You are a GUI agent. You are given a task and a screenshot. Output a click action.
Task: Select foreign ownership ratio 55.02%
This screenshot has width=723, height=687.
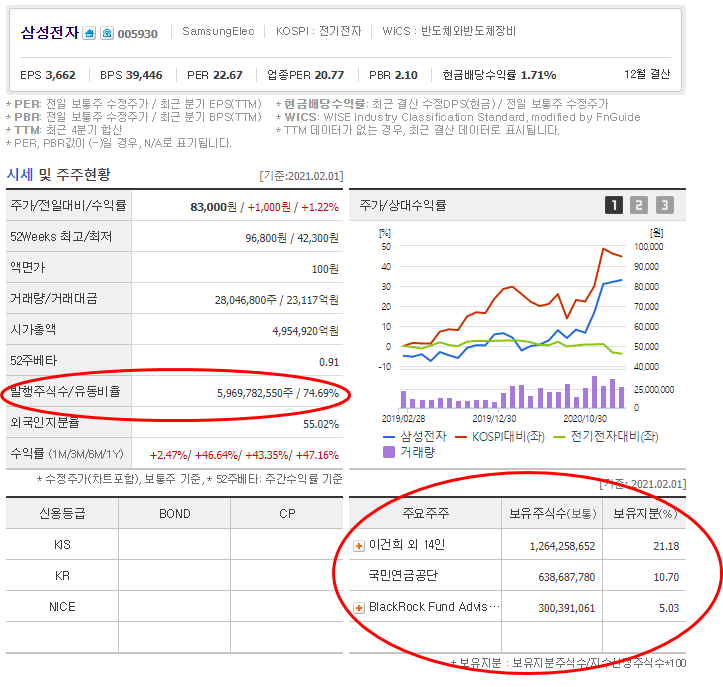click(x=320, y=424)
